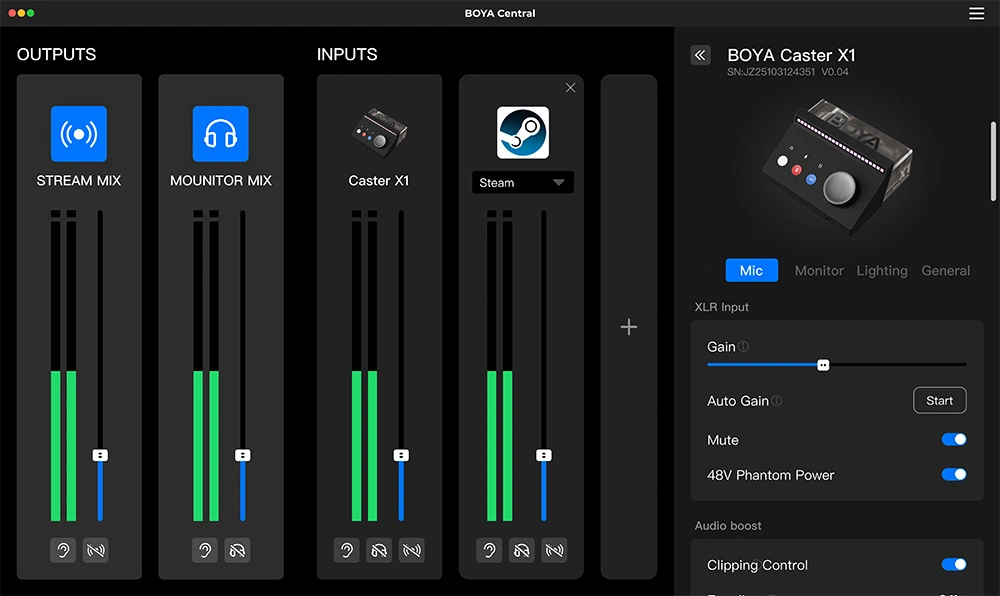Switch to the Monitor tab

pyautogui.click(x=819, y=270)
